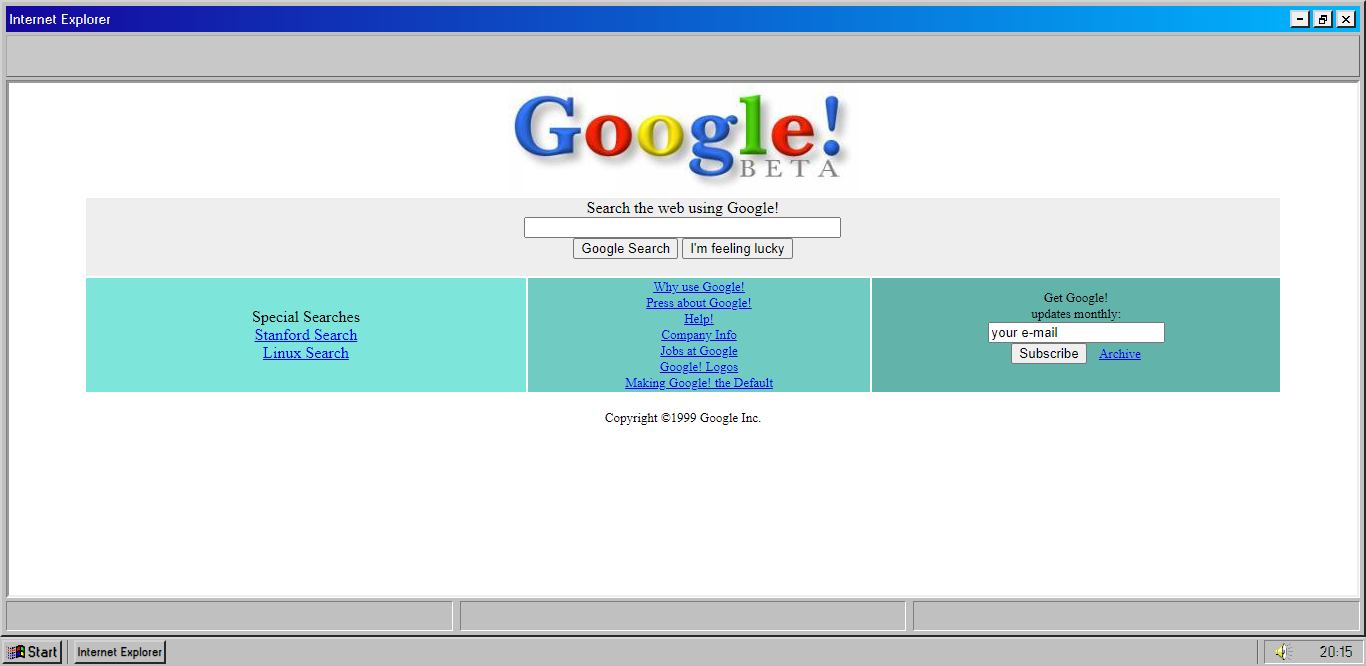Screen dimensions: 1366x666
Task: Open the Linux Search link
Action: coord(306,353)
